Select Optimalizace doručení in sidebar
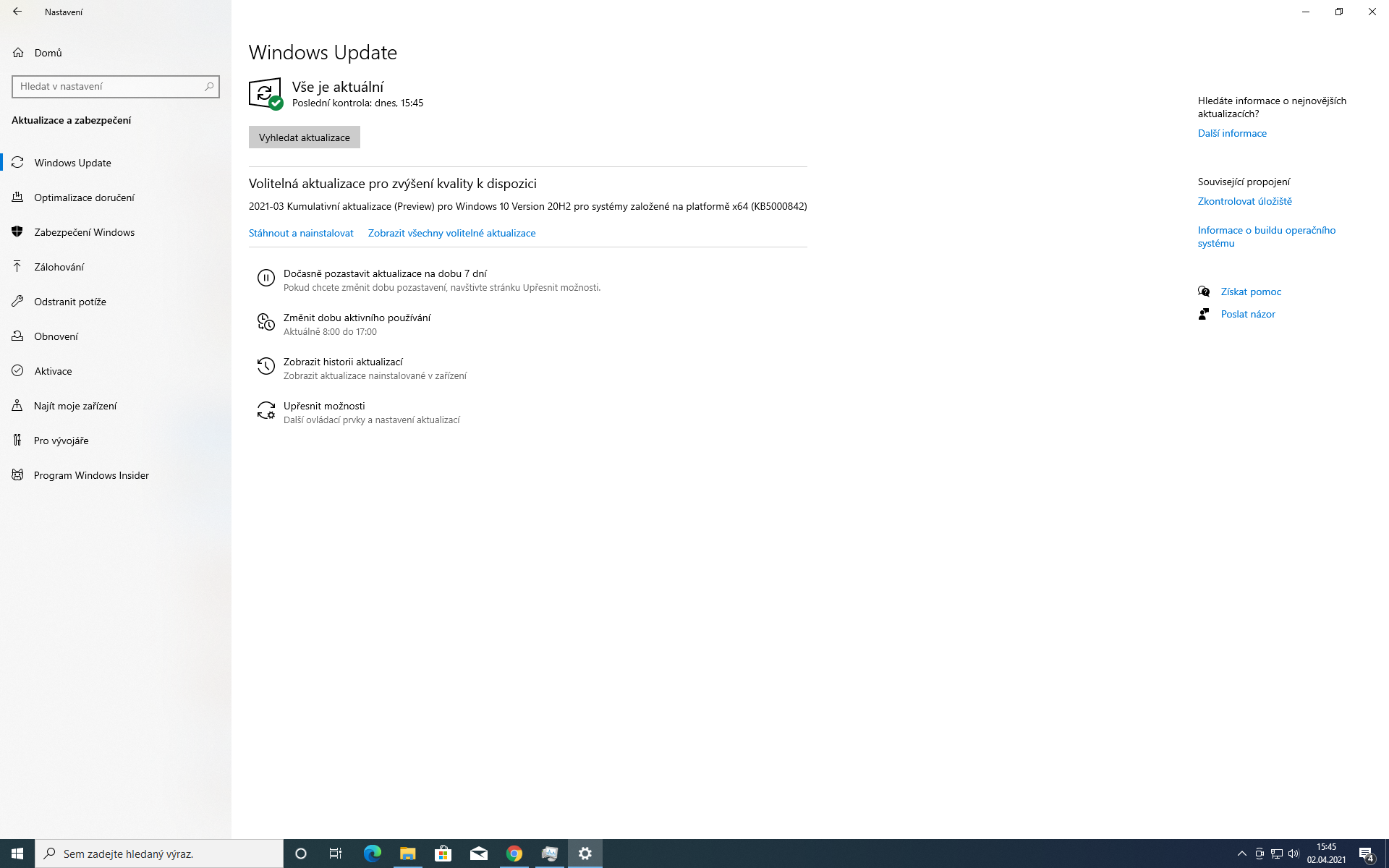Image resolution: width=1389 pixels, height=868 pixels. tap(84, 197)
